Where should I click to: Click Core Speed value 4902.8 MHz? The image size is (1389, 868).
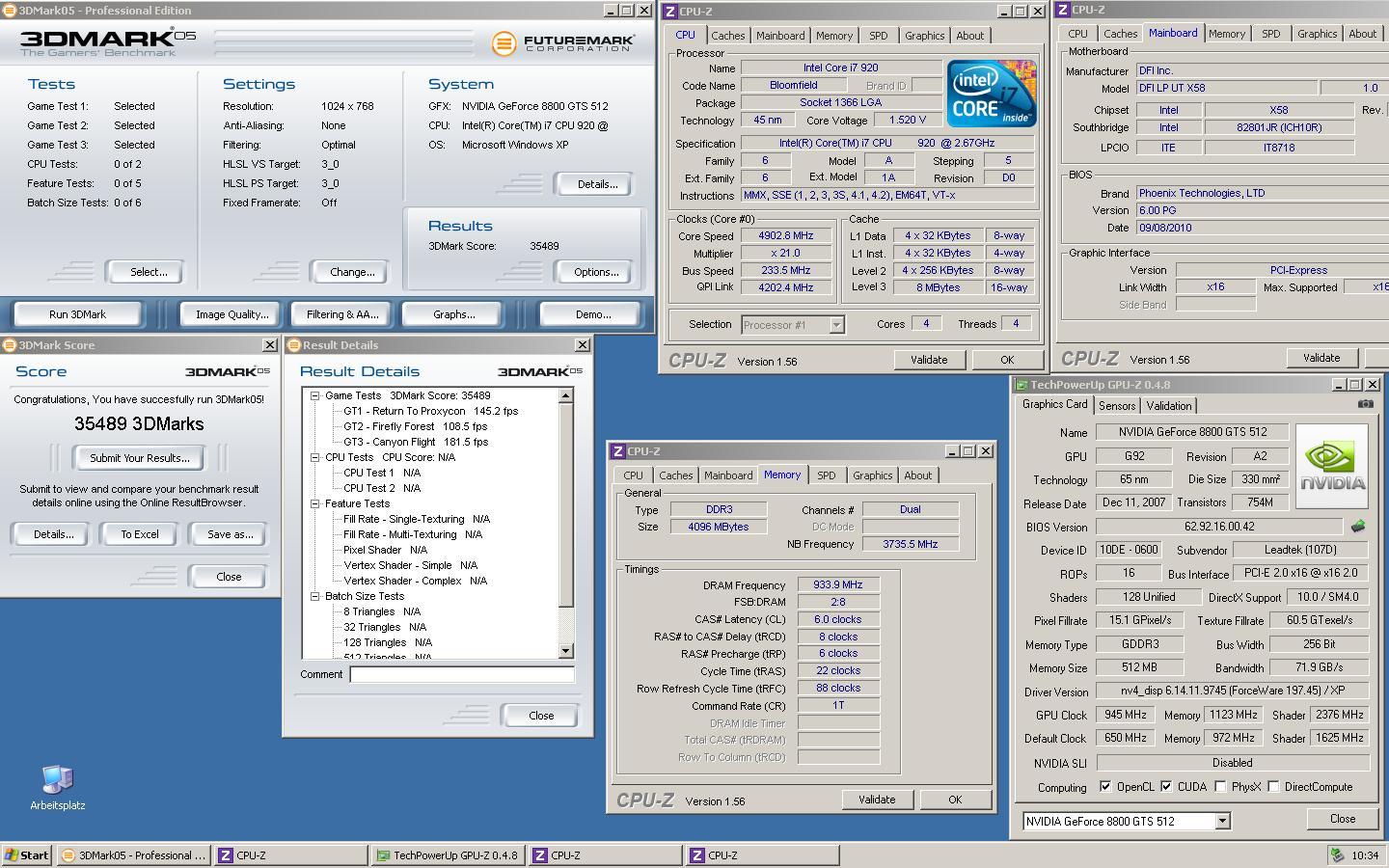786,235
